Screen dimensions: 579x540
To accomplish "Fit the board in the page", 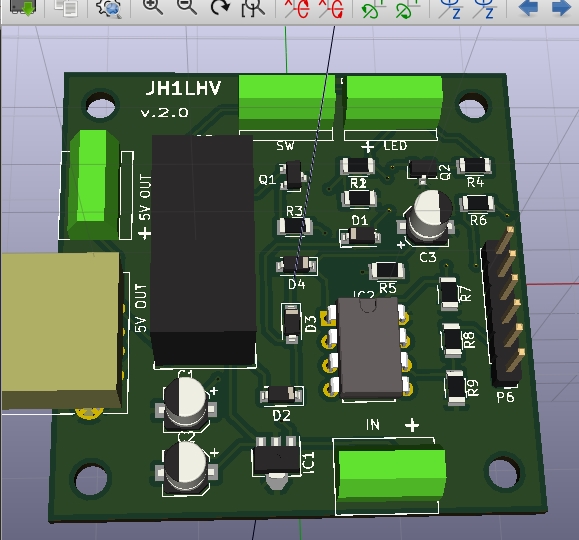I will click(253, 8).
